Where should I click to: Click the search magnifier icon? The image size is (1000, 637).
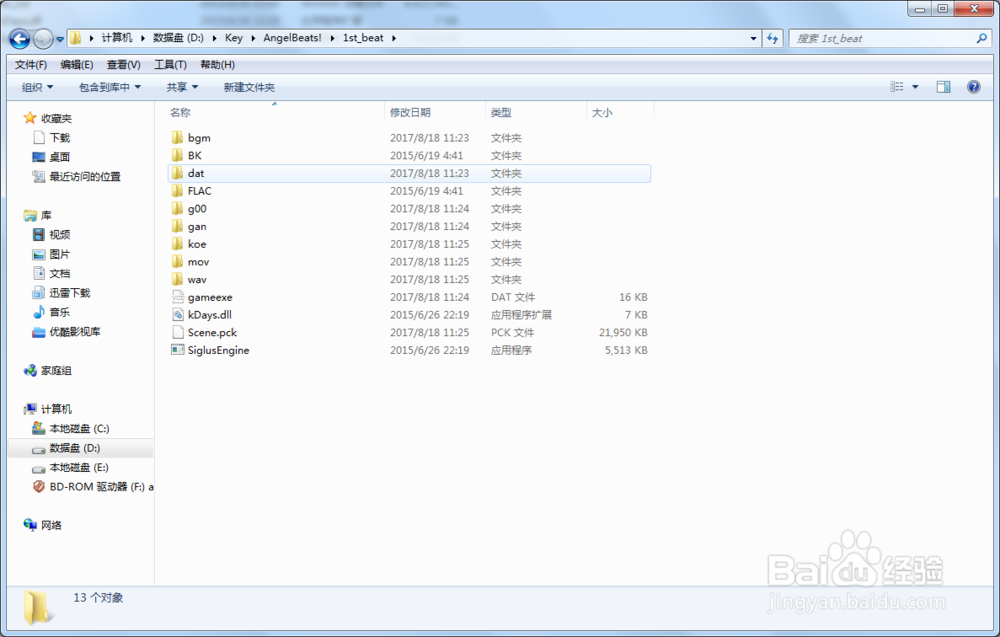coord(982,38)
